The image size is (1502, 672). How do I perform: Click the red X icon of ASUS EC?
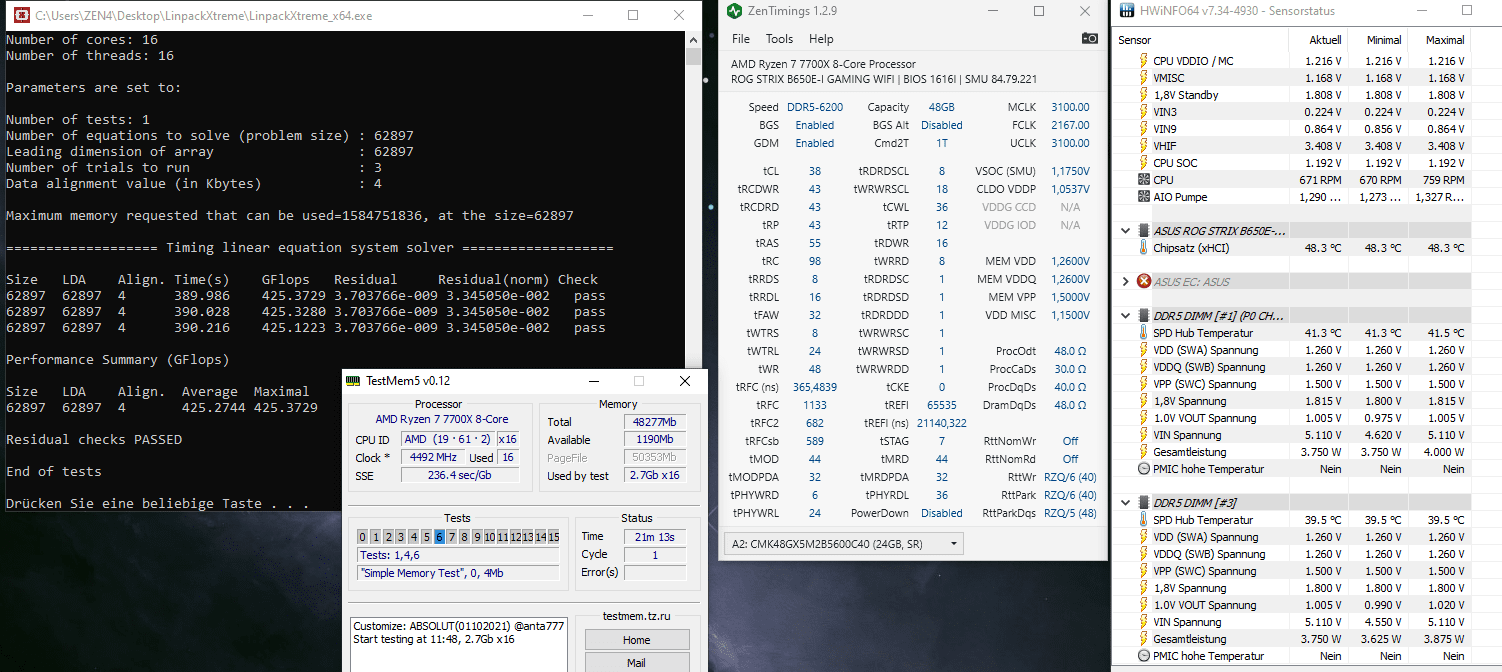point(1144,282)
